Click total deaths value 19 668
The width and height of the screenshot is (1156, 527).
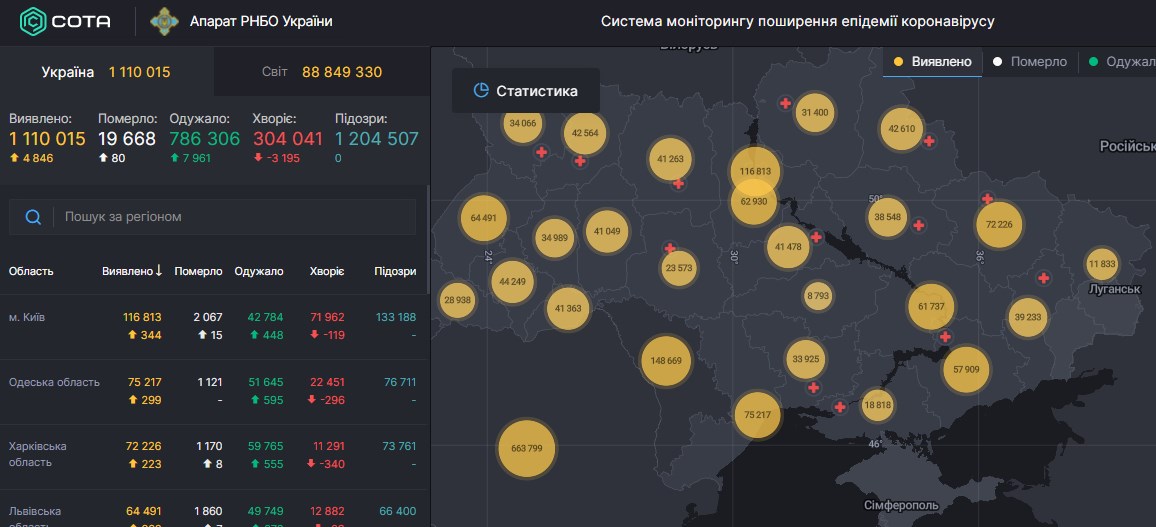pos(127,139)
